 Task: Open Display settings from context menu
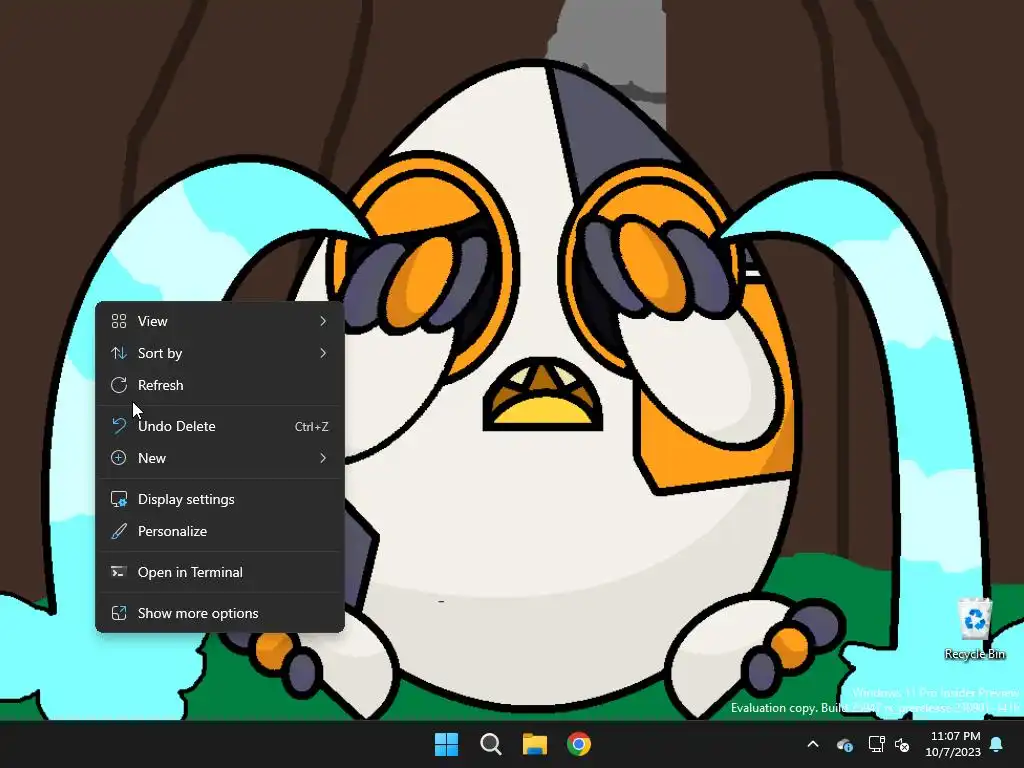[219, 499]
